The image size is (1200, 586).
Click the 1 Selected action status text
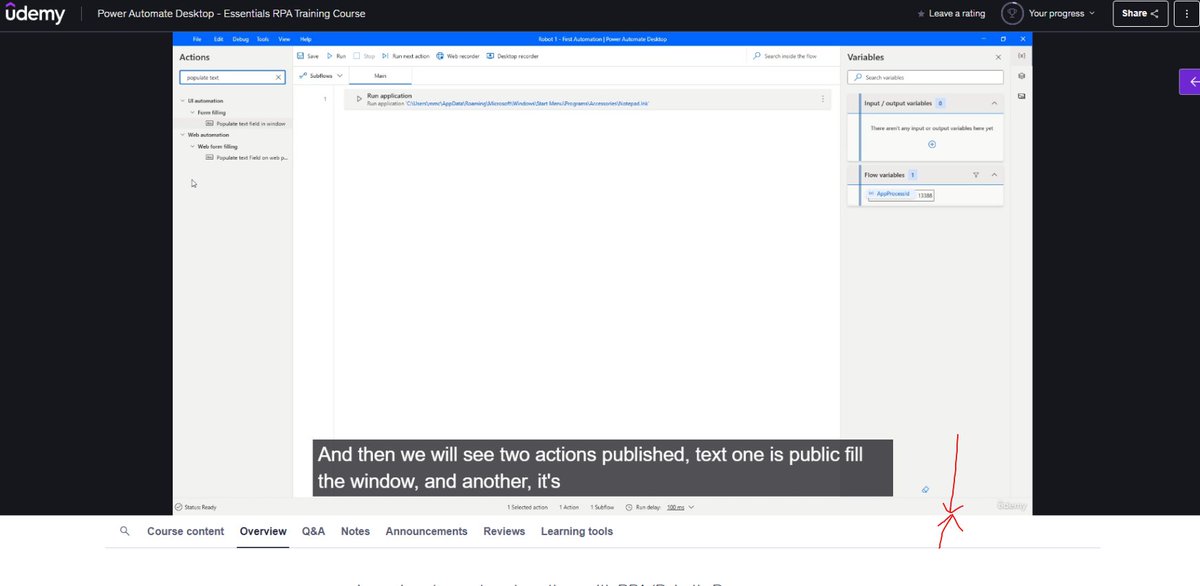point(527,507)
